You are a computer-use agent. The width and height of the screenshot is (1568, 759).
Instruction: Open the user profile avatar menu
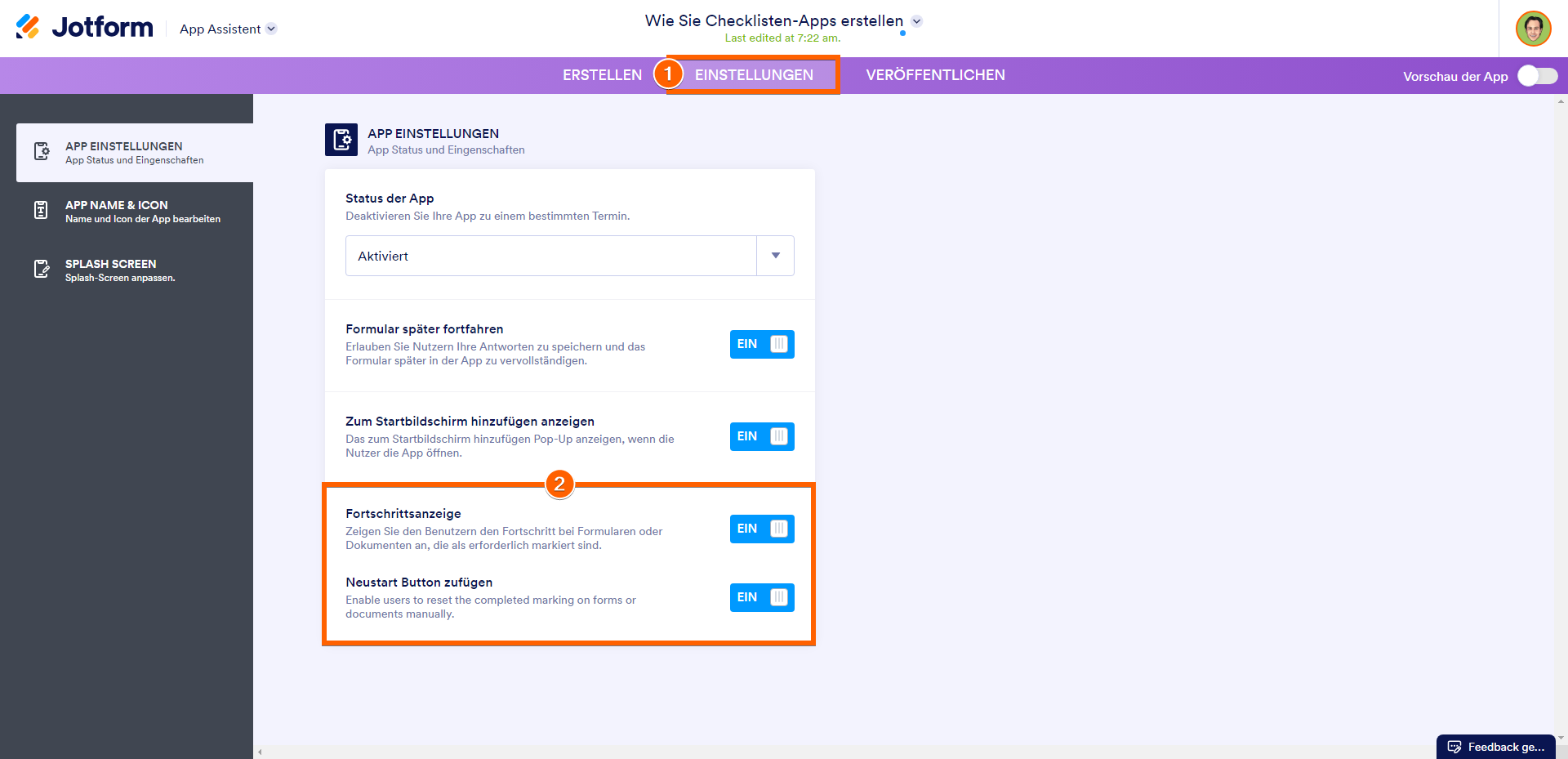[x=1533, y=29]
